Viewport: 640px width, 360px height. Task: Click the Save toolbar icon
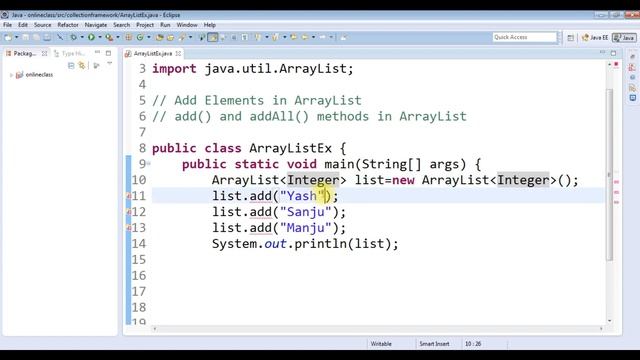25,37
